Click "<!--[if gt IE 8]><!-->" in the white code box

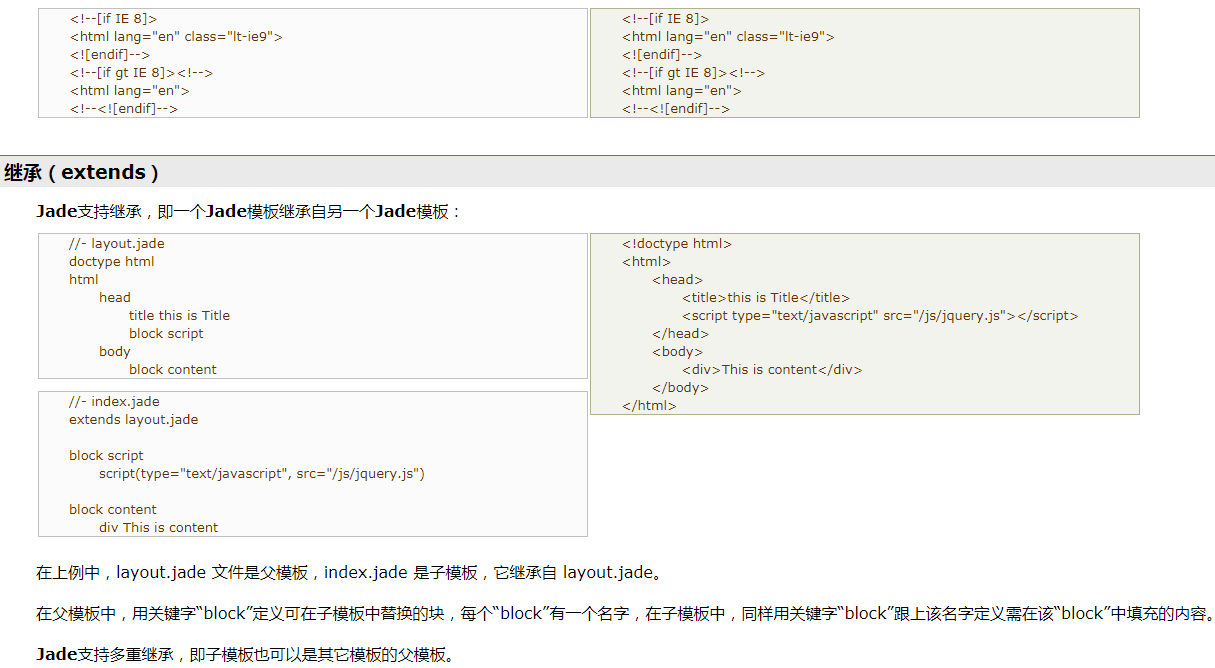[141, 72]
